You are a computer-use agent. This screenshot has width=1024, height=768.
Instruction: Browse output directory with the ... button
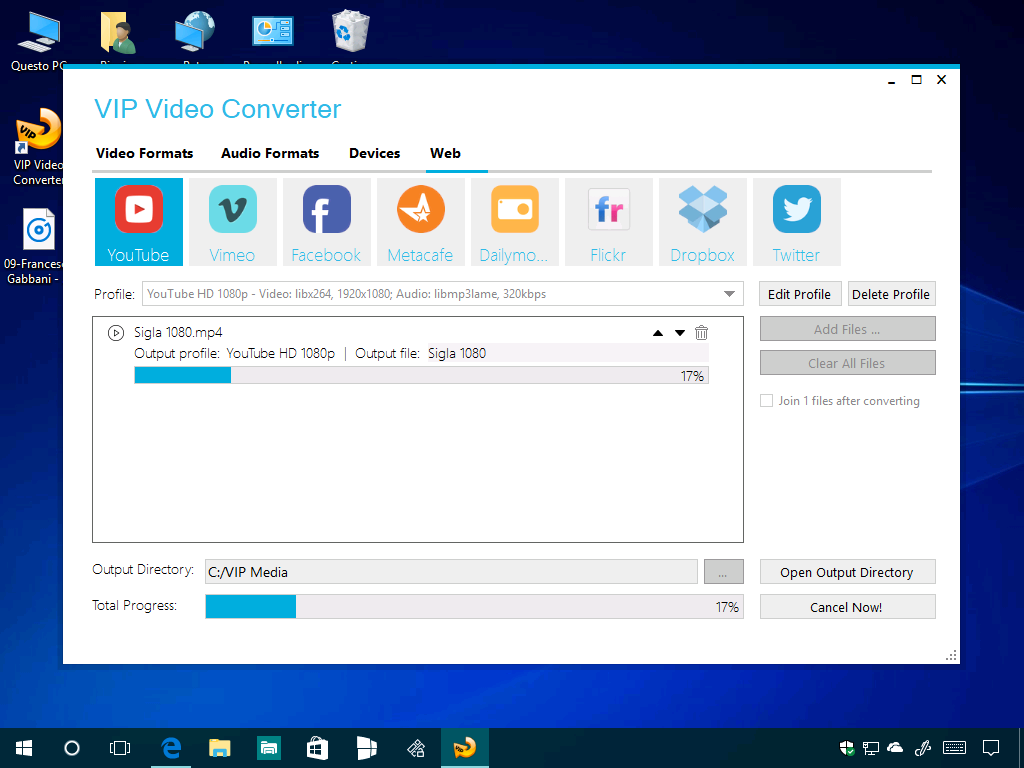coord(724,572)
